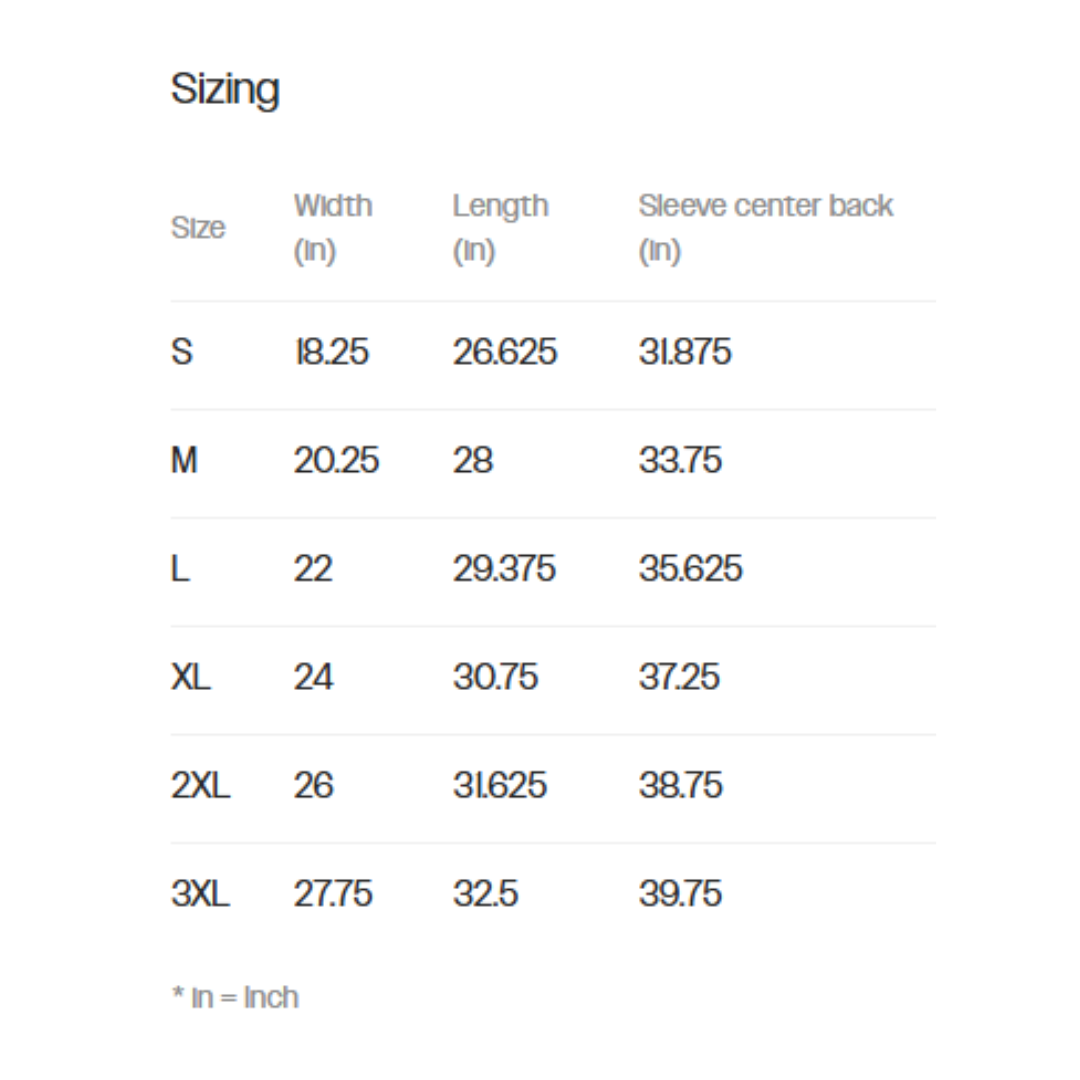The image size is (1080, 1080).
Task: Click the Sleeve center back header
Action: point(765,228)
